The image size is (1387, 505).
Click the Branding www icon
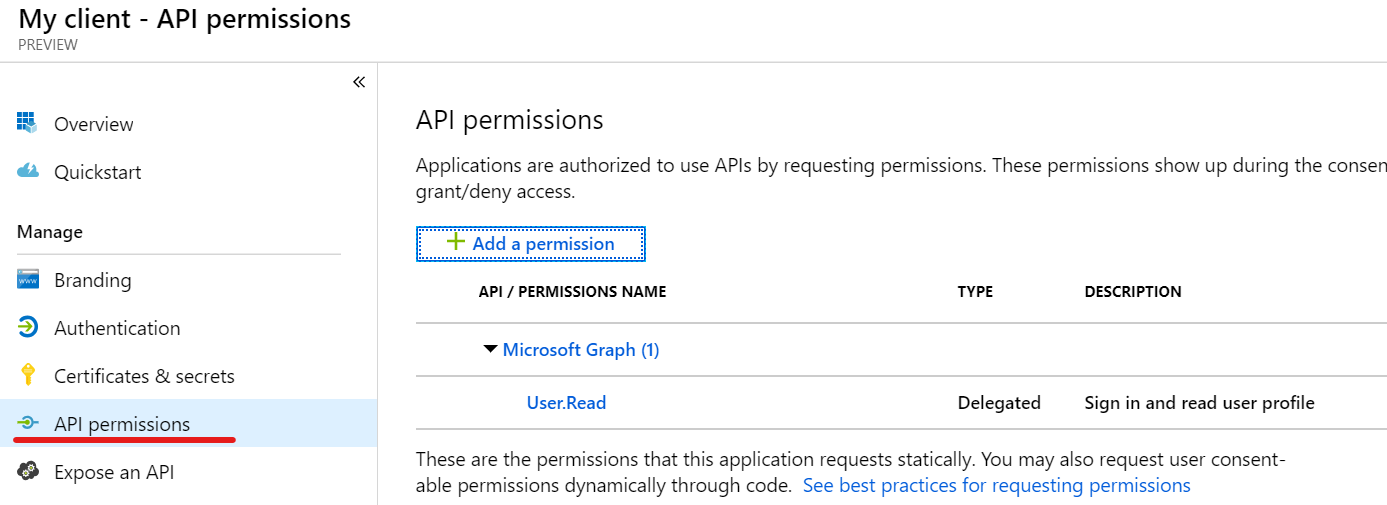pyautogui.click(x=28, y=279)
